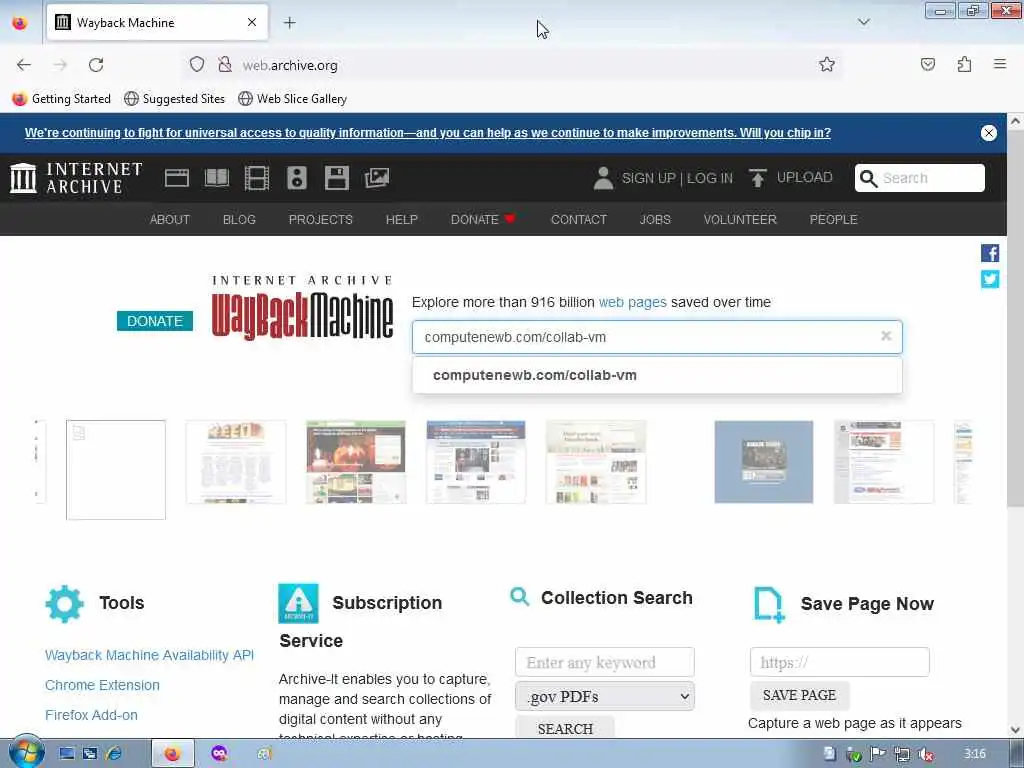The height and width of the screenshot is (768, 1024).
Task: Open the CONTACT menu item
Action: coord(579,219)
